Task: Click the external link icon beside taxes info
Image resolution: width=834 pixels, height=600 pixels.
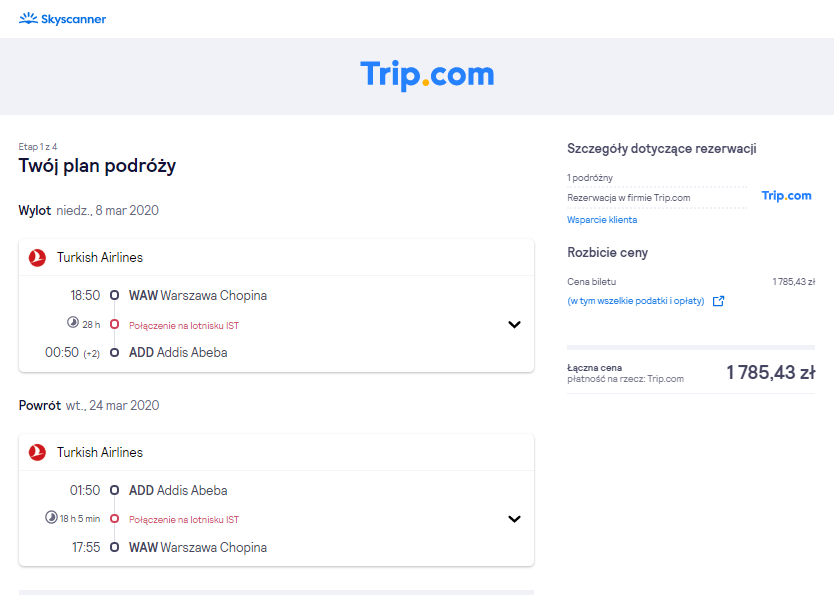Action: coord(719,301)
